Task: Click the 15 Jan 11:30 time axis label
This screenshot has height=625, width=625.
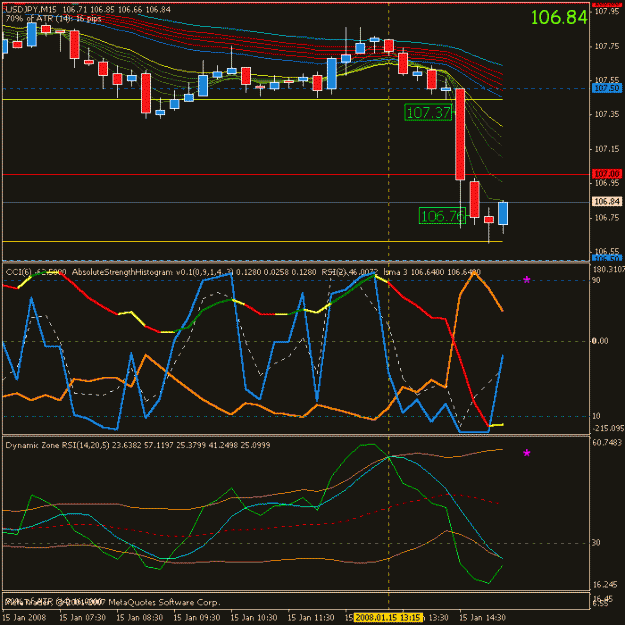Action: tap(311, 617)
